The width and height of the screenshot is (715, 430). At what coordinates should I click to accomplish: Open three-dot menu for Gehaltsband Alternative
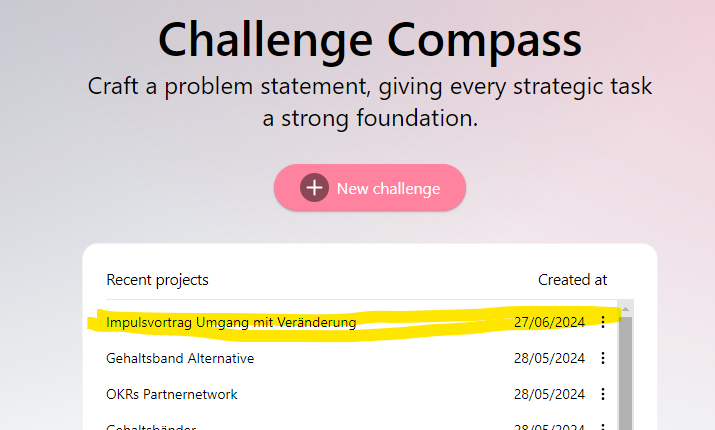pos(603,358)
